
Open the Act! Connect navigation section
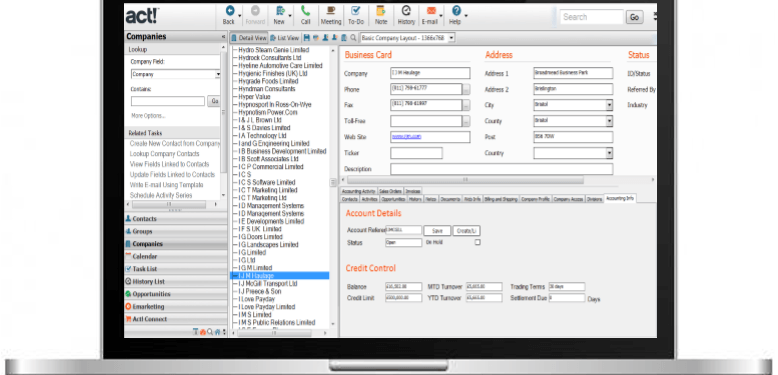[x=175, y=319]
